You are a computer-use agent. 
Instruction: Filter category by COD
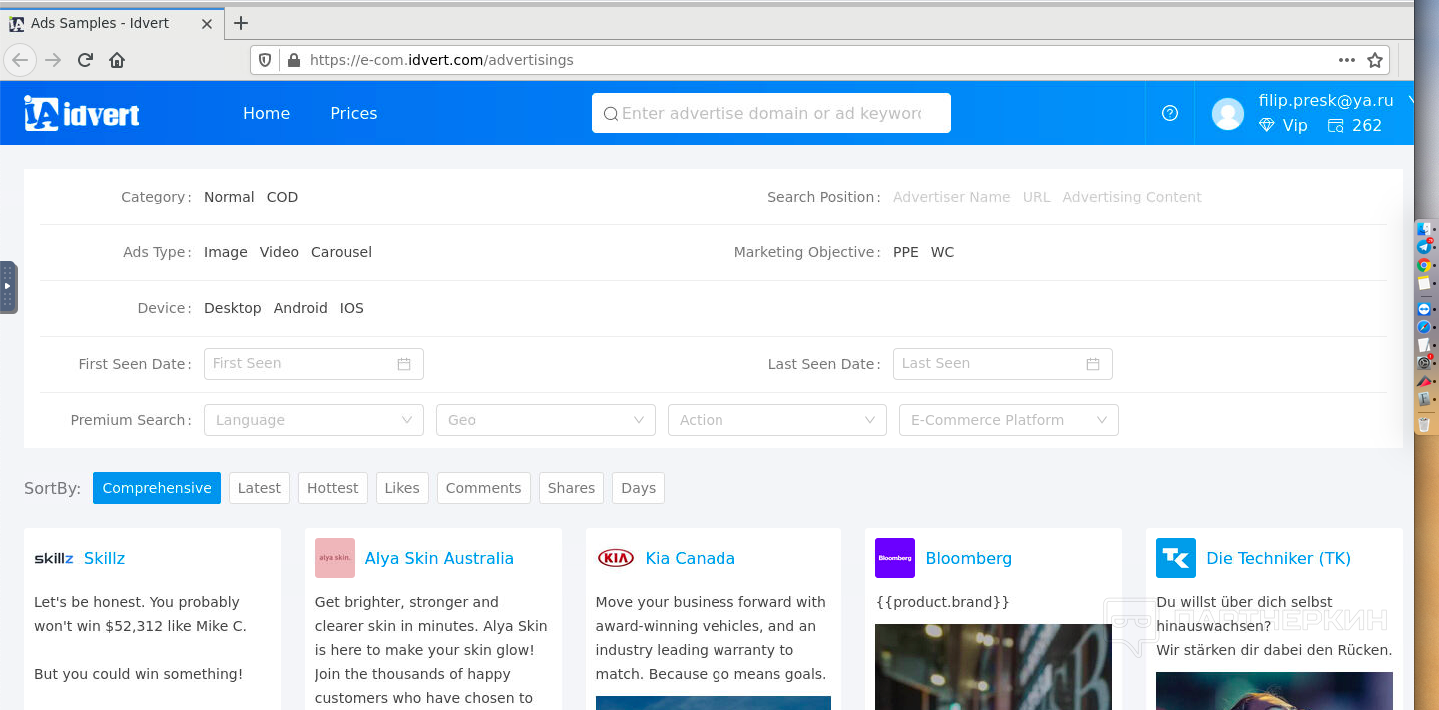(282, 197)
